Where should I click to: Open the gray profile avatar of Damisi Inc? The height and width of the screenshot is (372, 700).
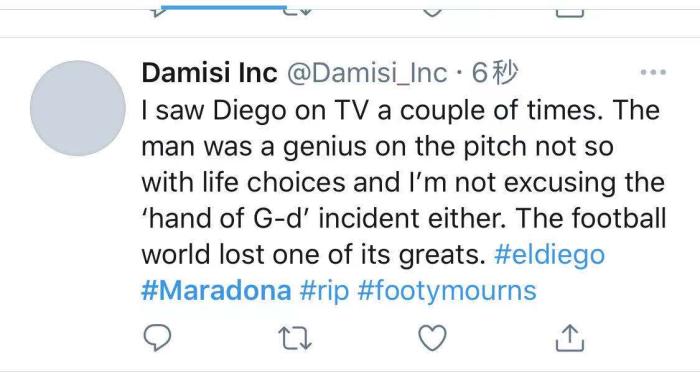(x=78, y=108)
